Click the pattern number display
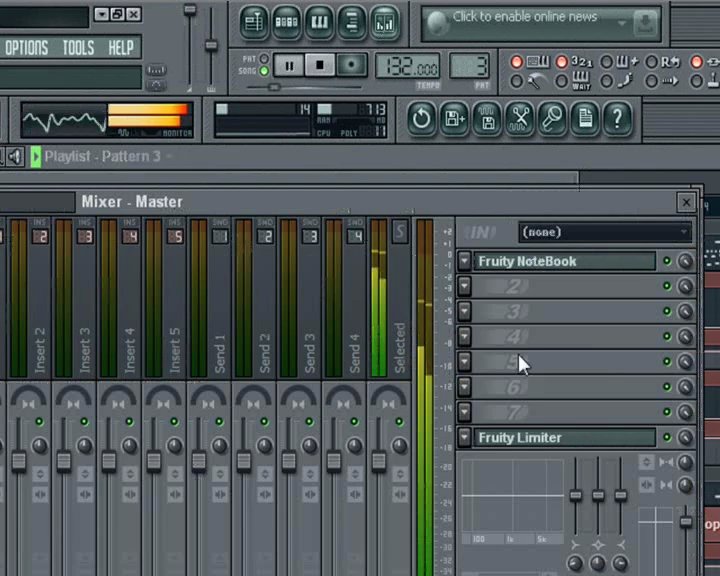Image resolution: width=720 pixels, height=576 pixels. (x=469, y=67)
